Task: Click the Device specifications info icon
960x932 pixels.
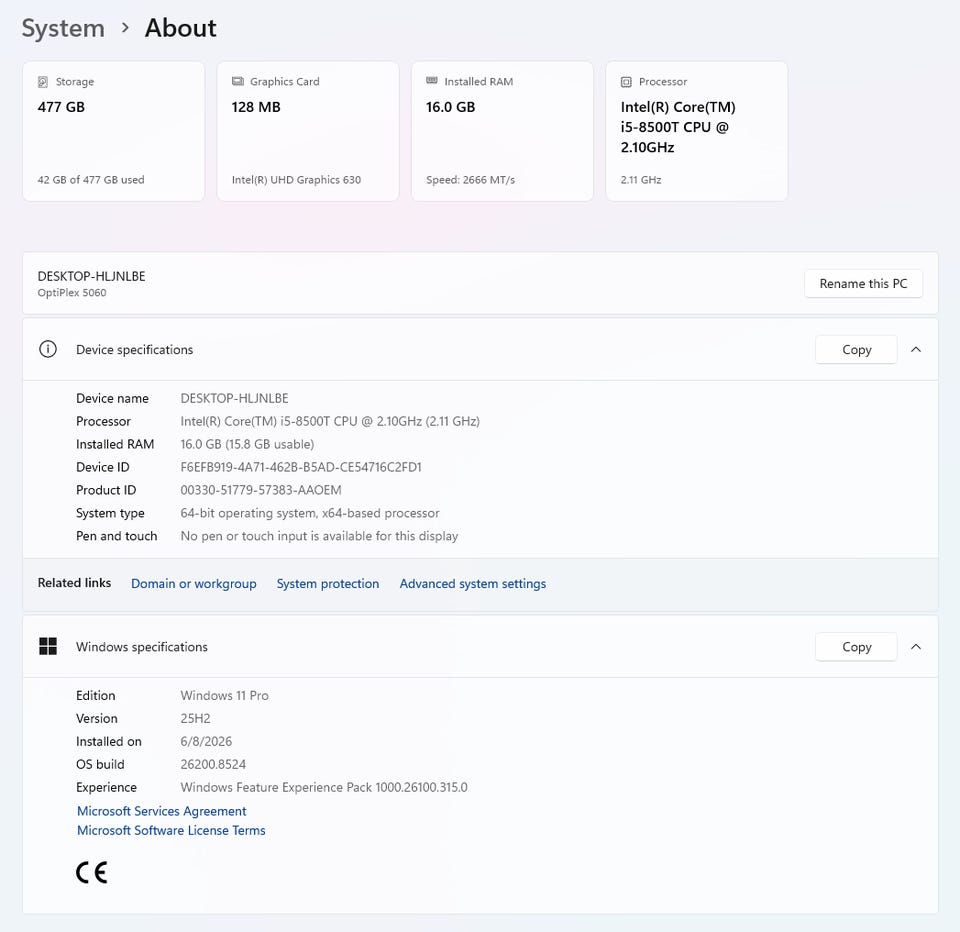Action: tap(48, 349)
